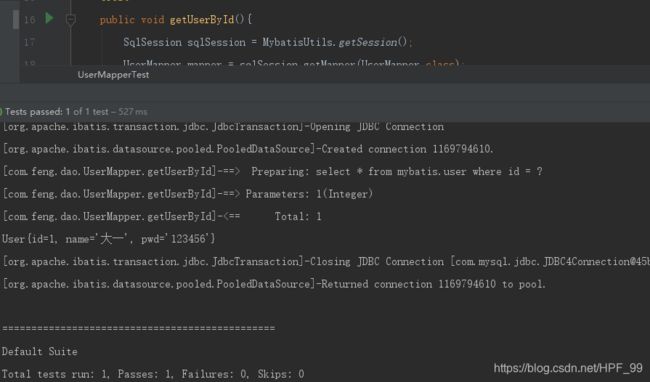650x382 pixels.
Task: Select the UserMapperTest breadcrumb
Action: (x=113, y=75)
